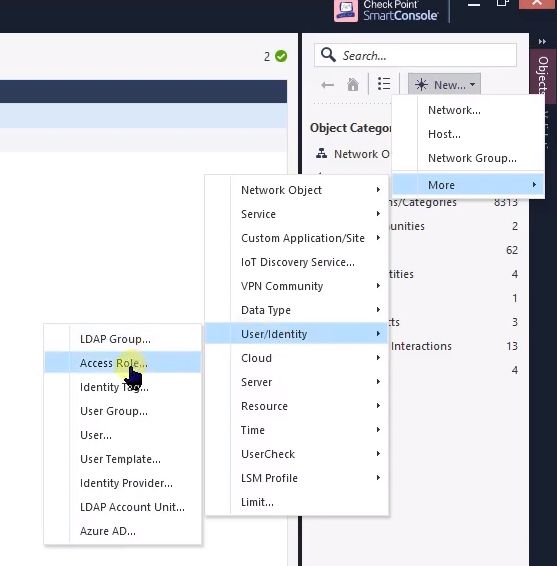
Task: Open the Objects side tab
Action: coord(543,74)
